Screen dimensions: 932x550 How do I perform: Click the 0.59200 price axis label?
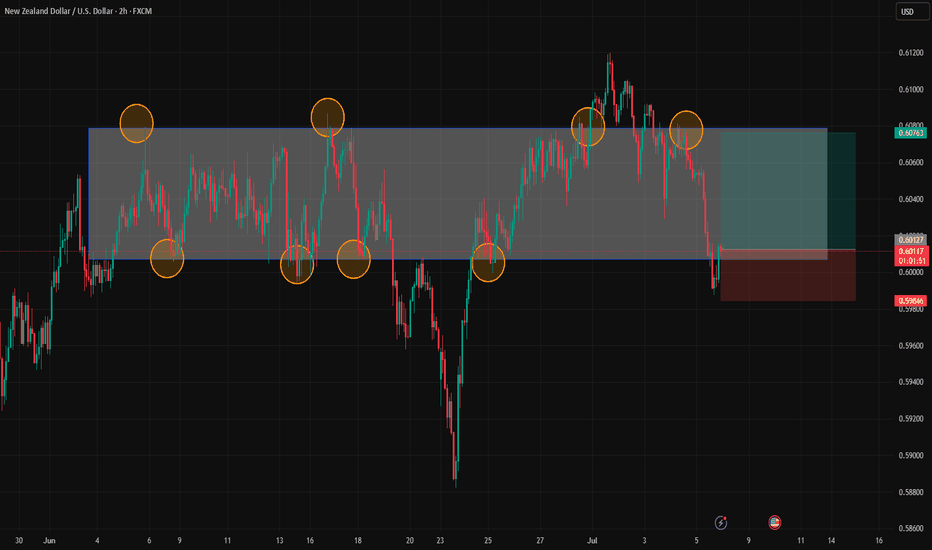911,419
